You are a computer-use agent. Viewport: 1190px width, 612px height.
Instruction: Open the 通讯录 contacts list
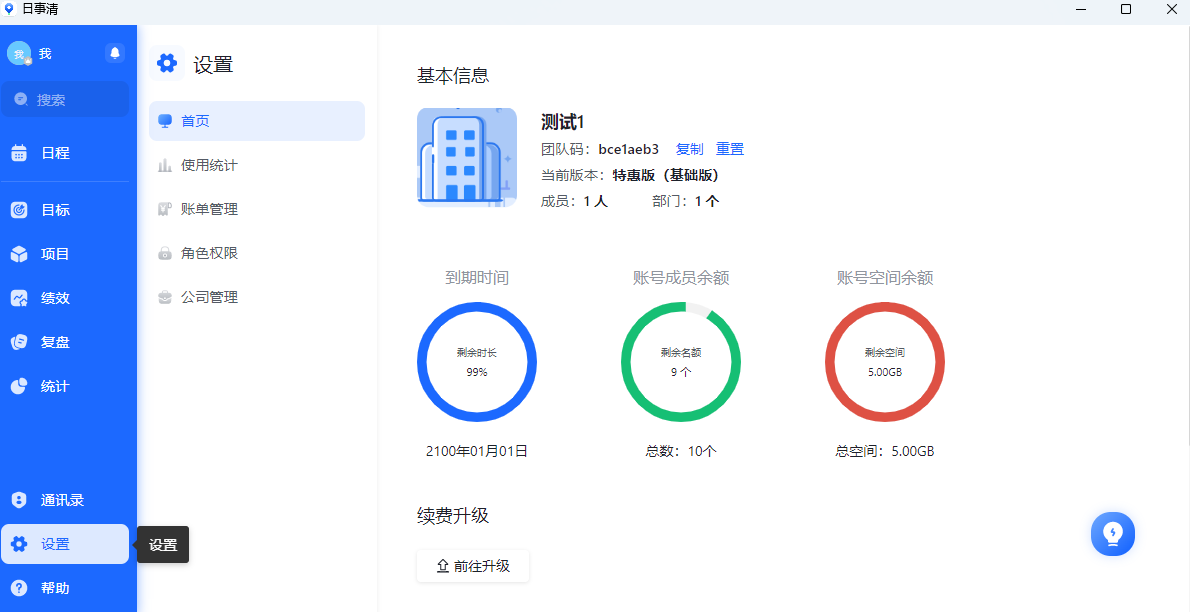point(60,499)
